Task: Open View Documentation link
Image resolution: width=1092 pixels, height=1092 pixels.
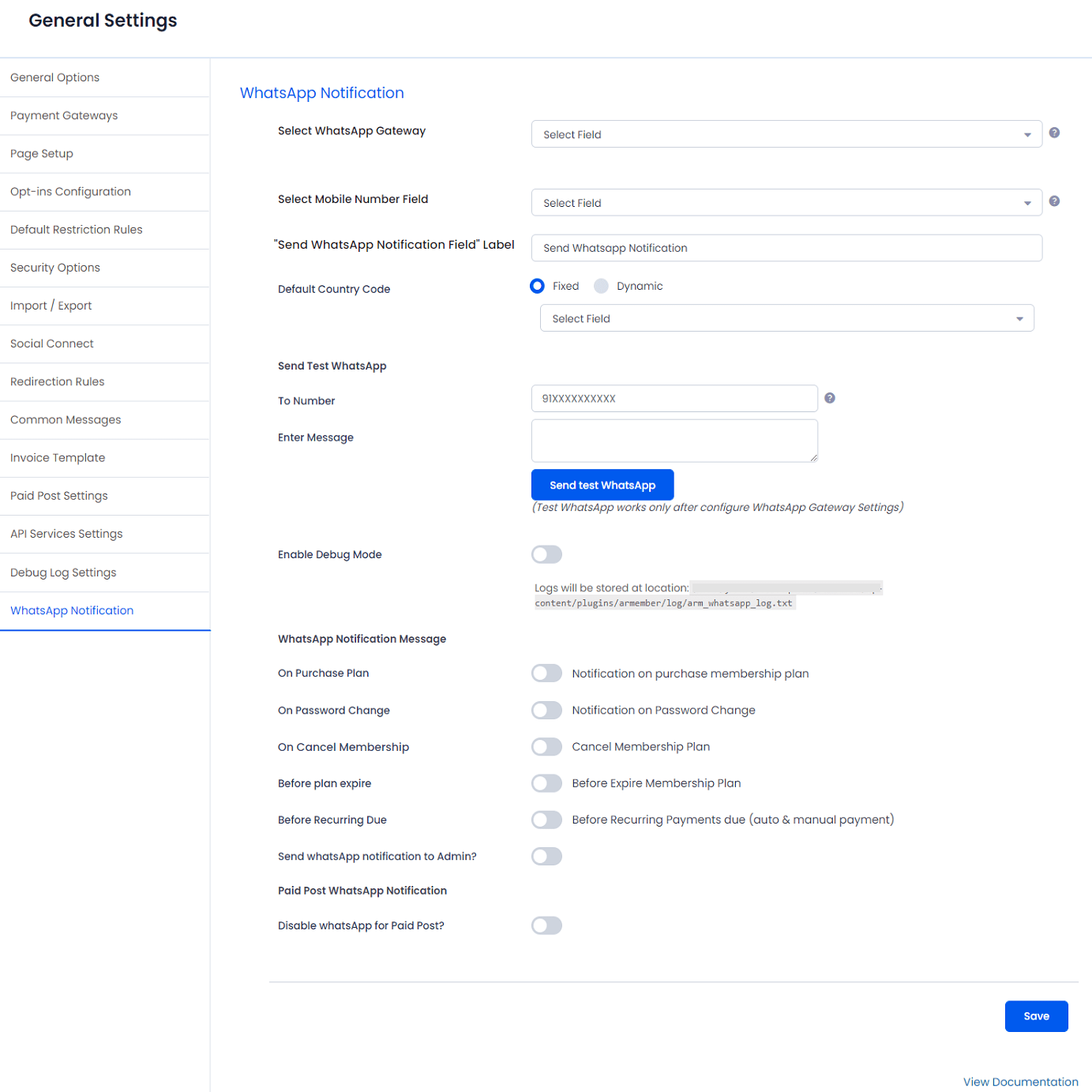Action: (1020, 1082)
